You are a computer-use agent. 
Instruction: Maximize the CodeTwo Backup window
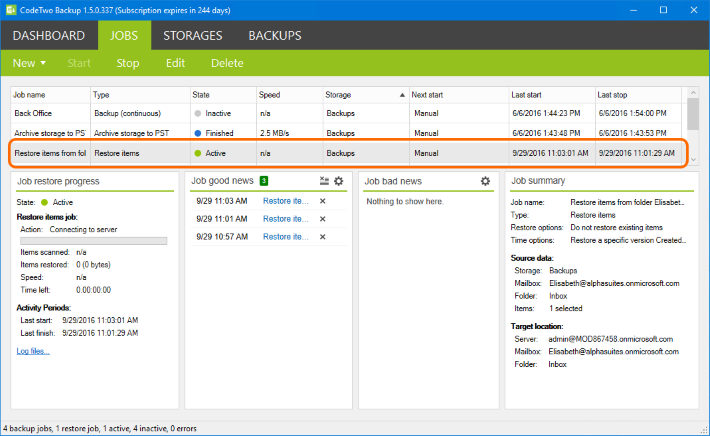tap(663, 10)
